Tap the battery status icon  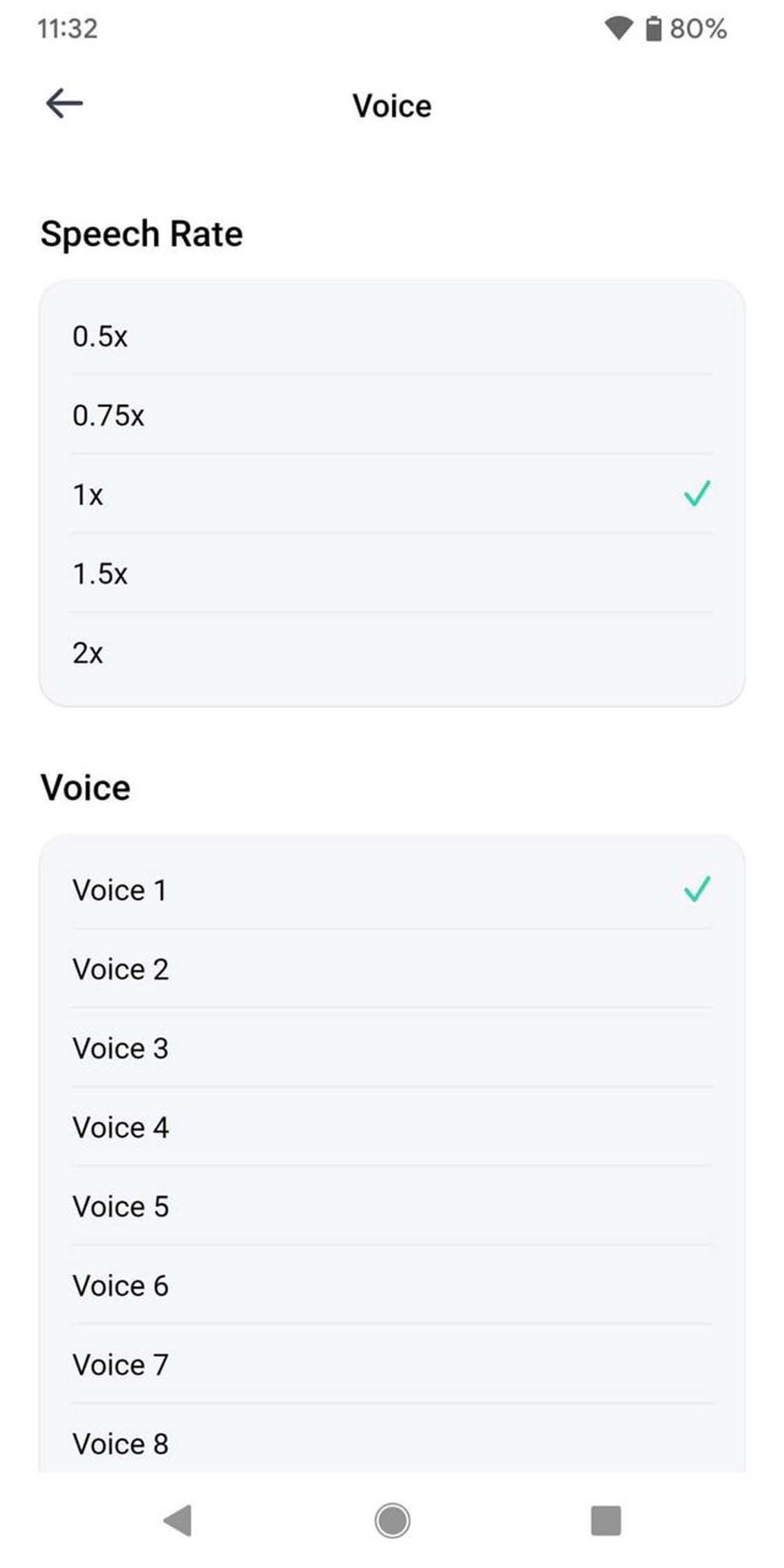[653, 29]
